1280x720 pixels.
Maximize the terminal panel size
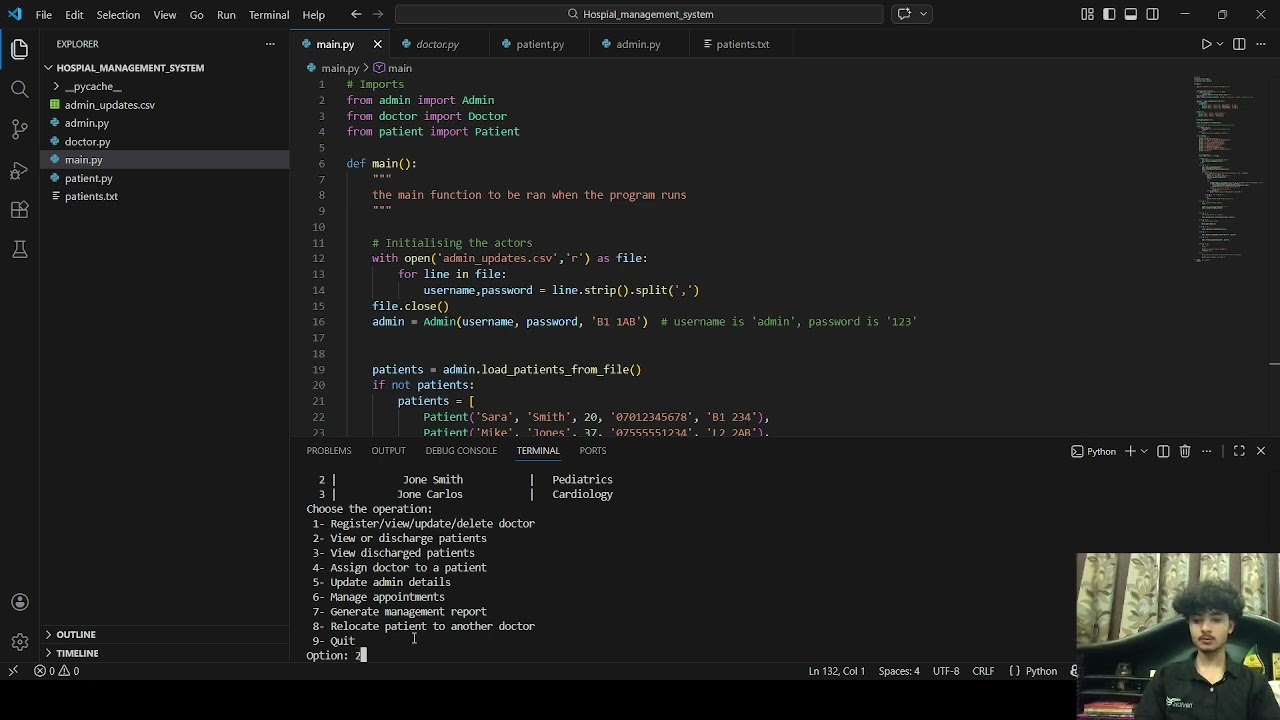1239,451
